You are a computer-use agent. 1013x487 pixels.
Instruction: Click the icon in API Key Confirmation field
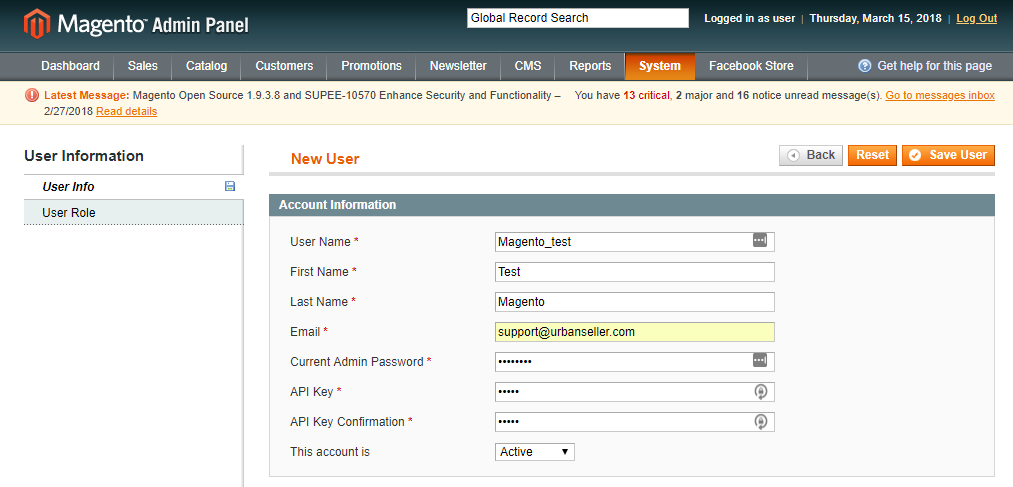point(760,422)
